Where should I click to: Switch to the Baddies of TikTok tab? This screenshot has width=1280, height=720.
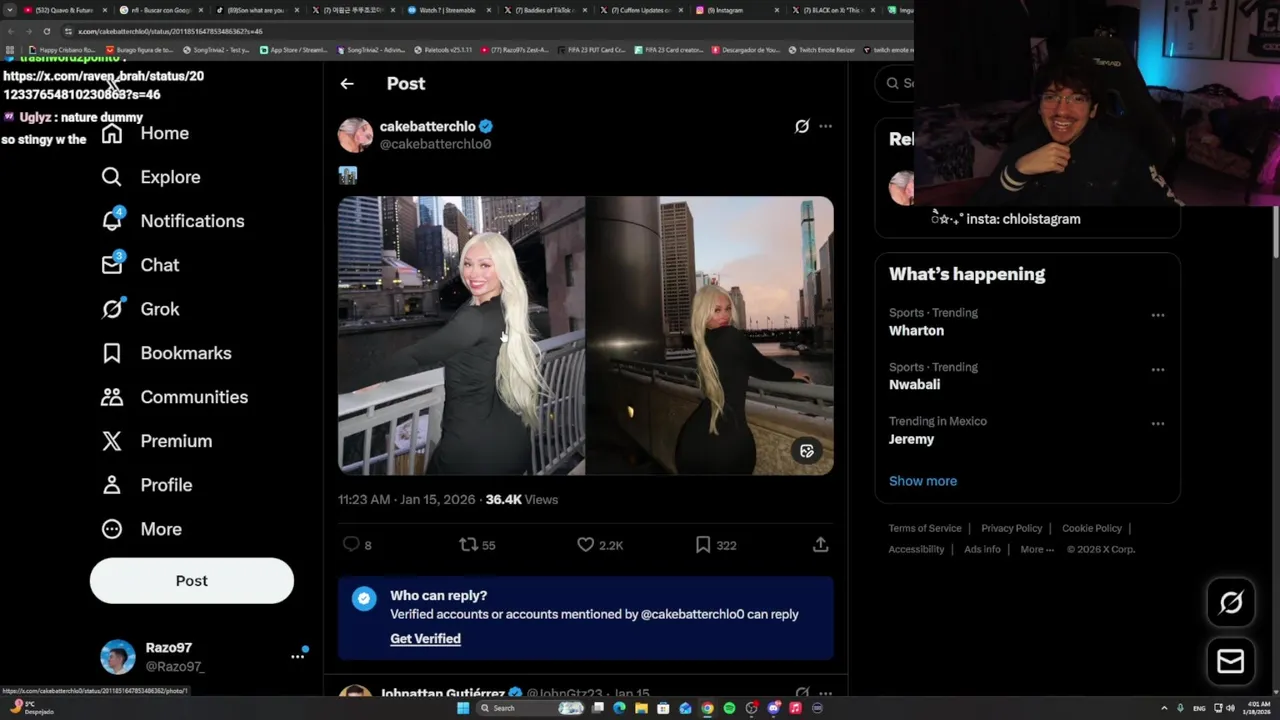(545, 10)
